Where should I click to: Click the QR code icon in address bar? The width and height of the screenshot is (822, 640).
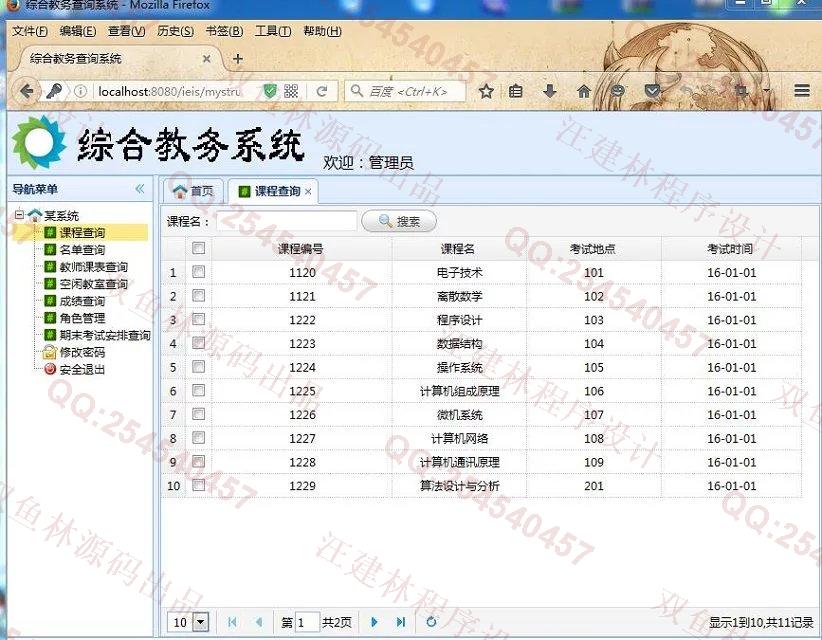pyautogui.click(x=291, y=91)
